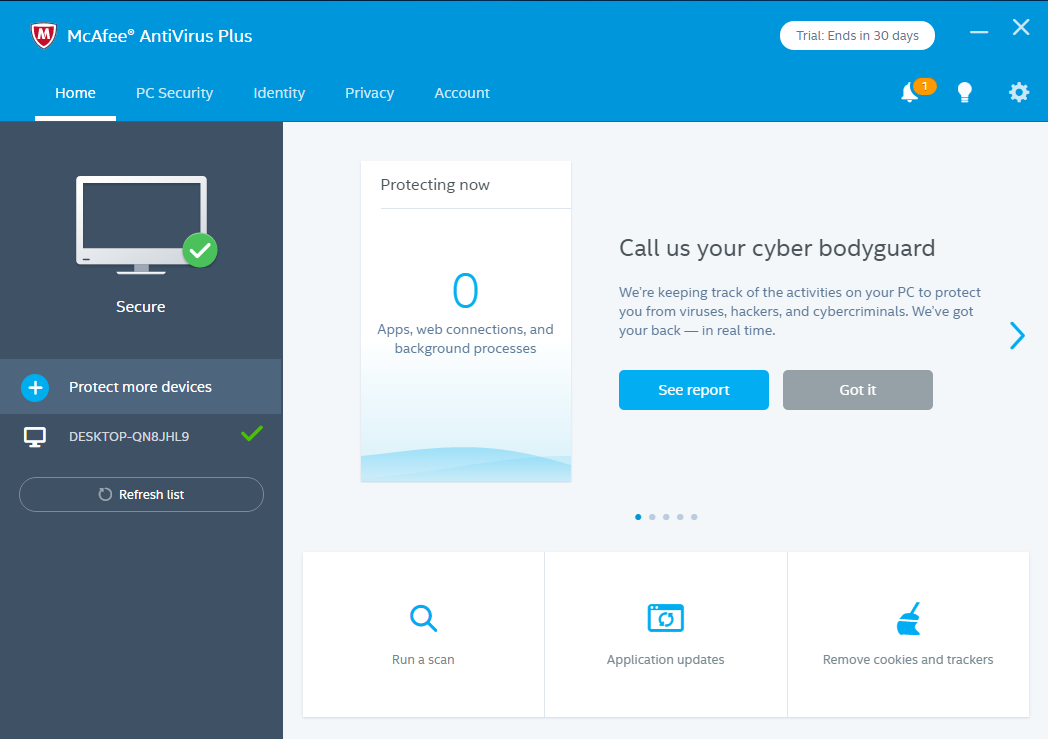
Task: Click the 0 count in Protecting now
Action: (466, 291)
